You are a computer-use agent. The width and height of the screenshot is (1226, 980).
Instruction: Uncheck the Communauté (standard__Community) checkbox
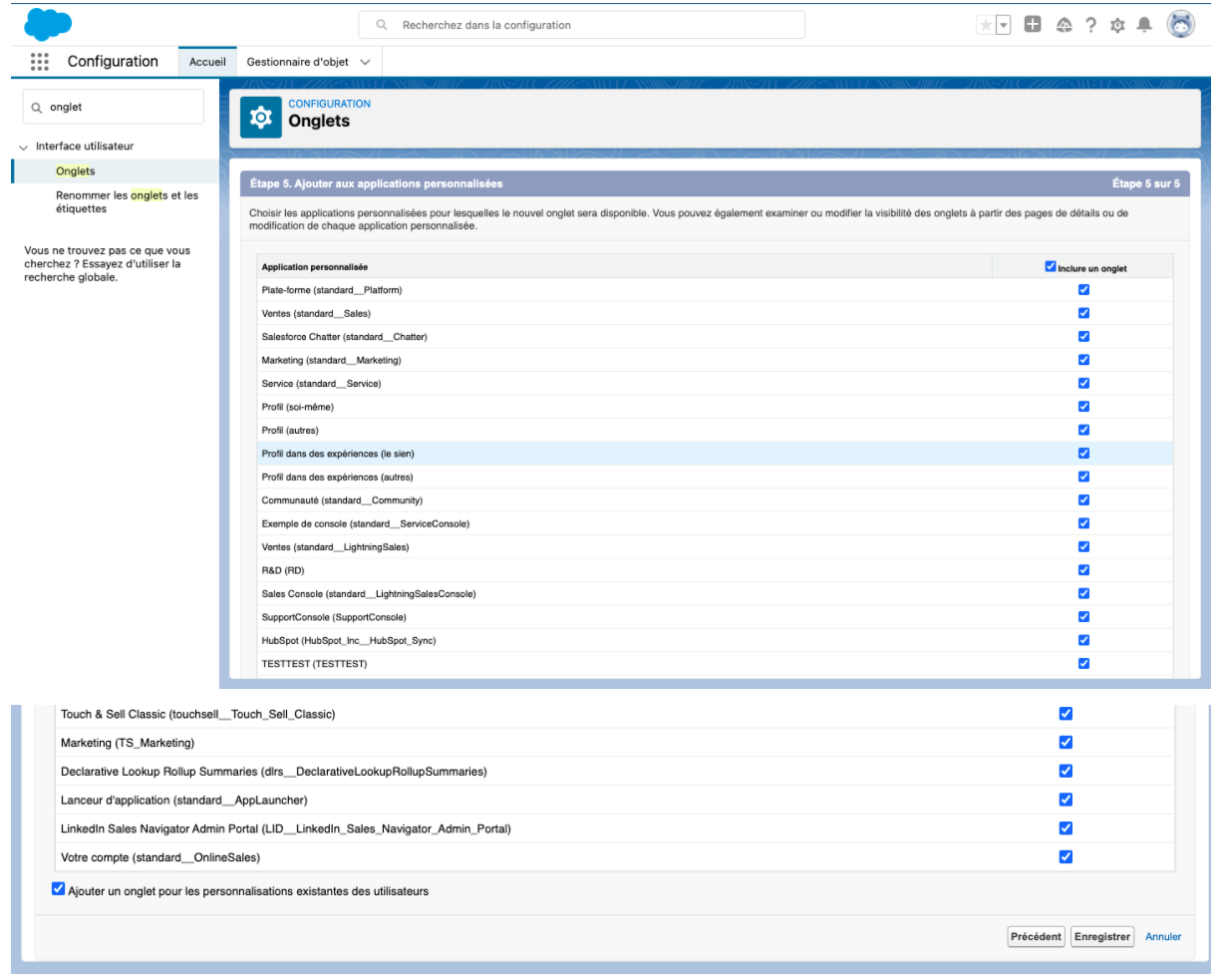[x=1083, y=500]
